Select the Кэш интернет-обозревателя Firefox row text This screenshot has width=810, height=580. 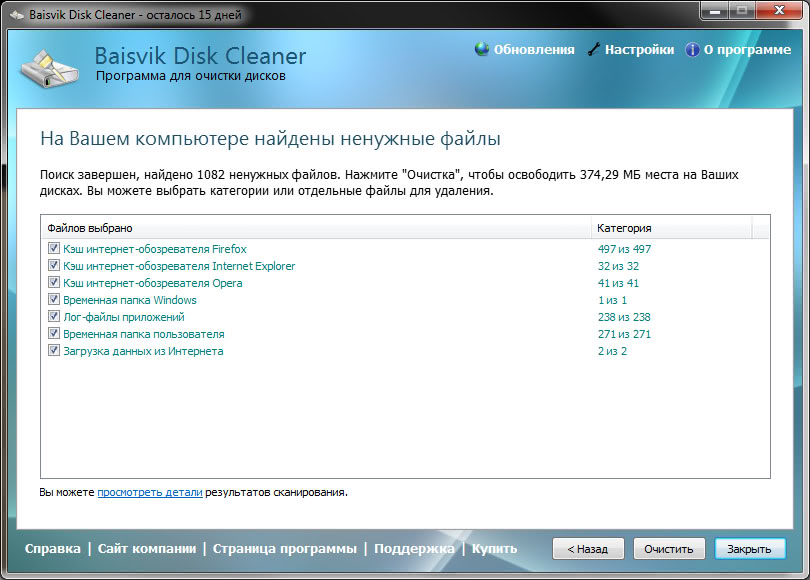155,249
